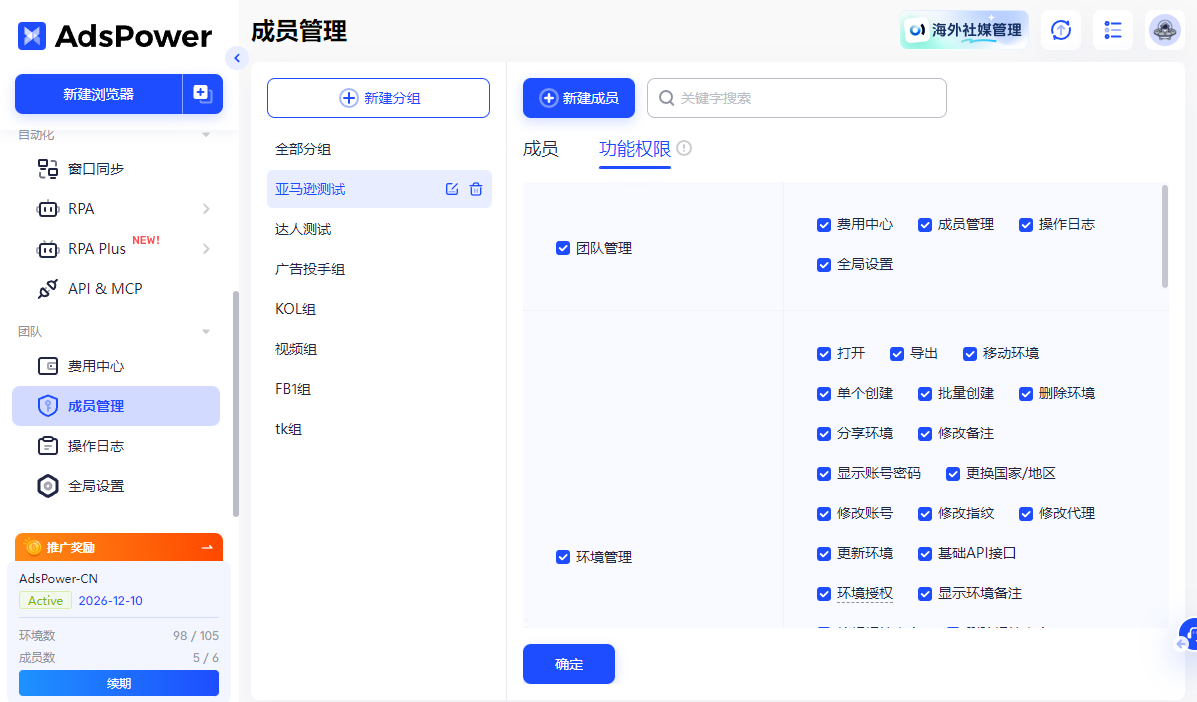The width and height of the screenshot is (1197, 702).
Task: Expand the RPA submenu chevron
Action: coord(206,209)
